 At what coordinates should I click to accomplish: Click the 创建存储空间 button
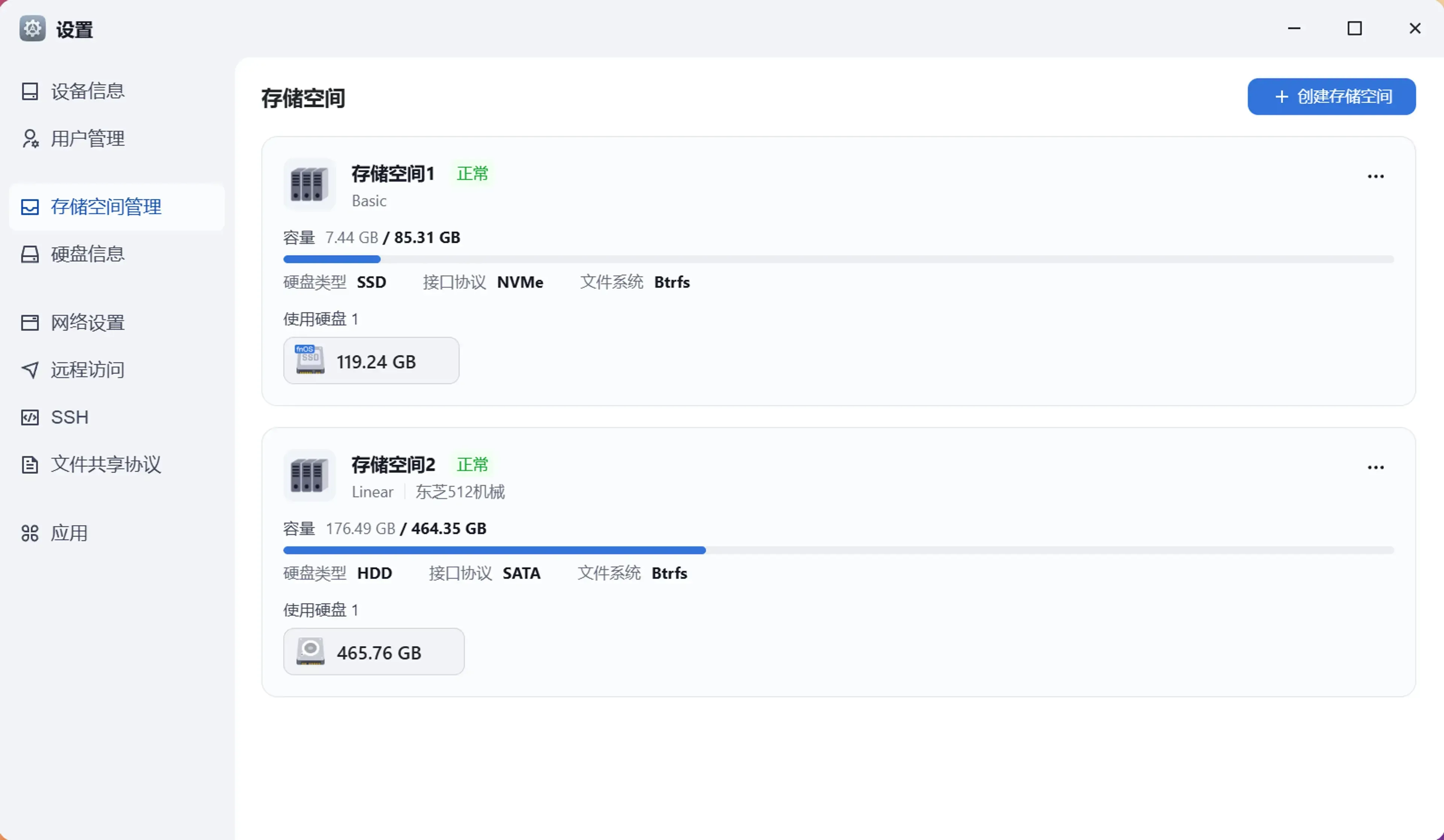1331,97
